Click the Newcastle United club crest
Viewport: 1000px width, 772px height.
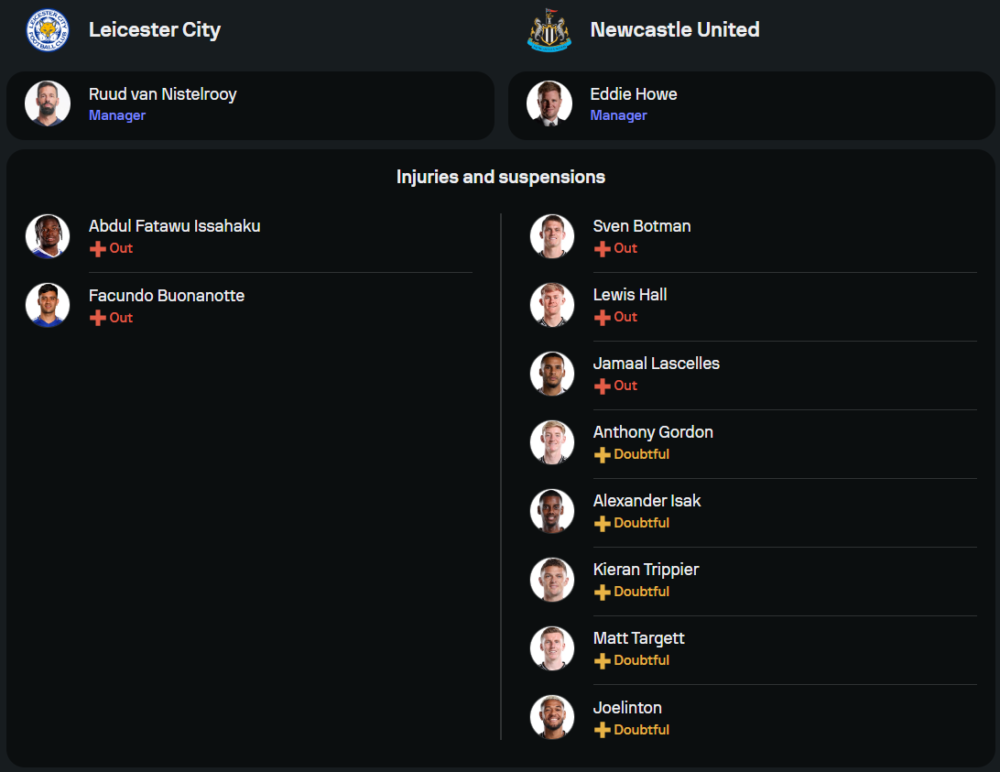[550, 30]
